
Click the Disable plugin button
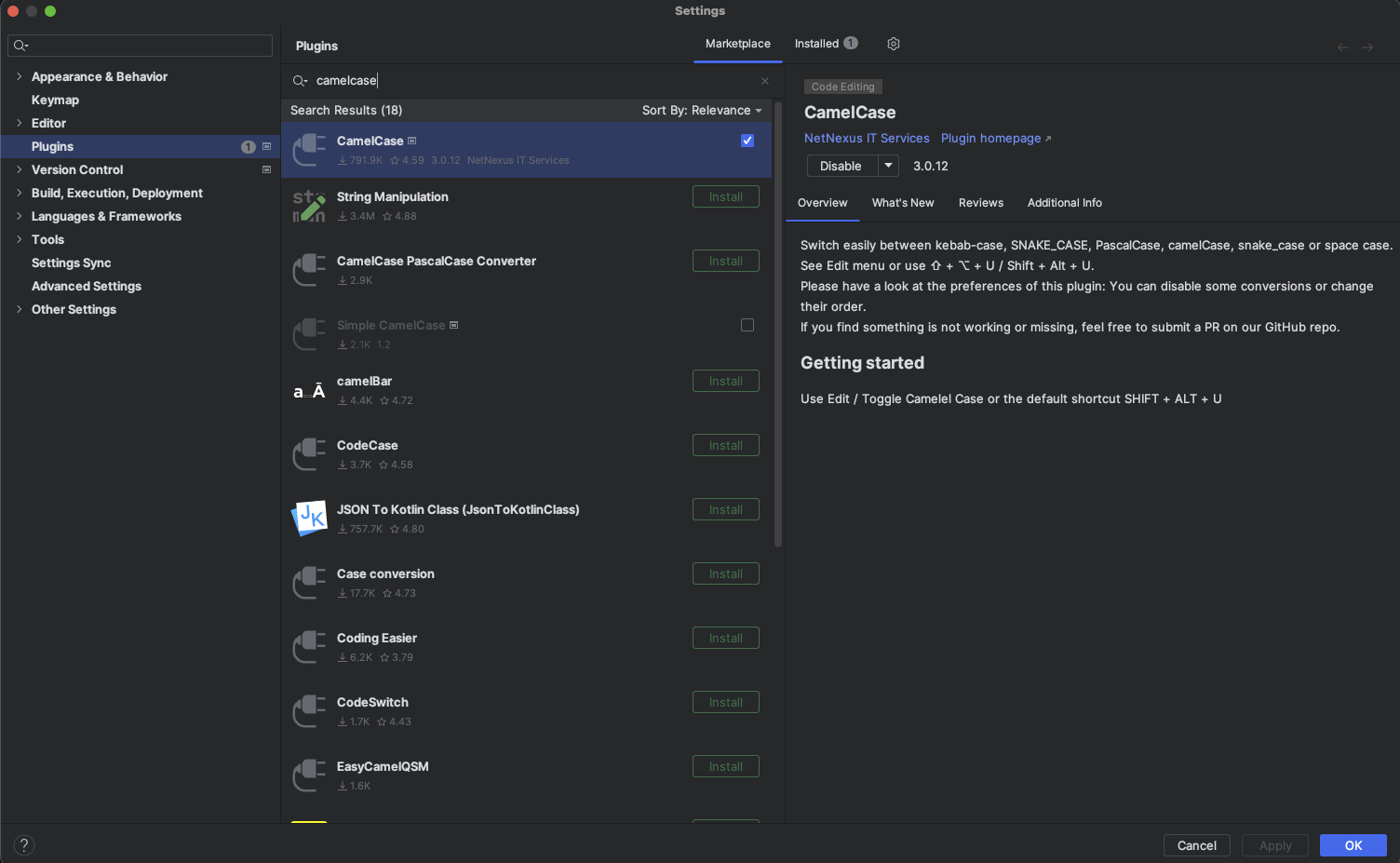(841, 166)
